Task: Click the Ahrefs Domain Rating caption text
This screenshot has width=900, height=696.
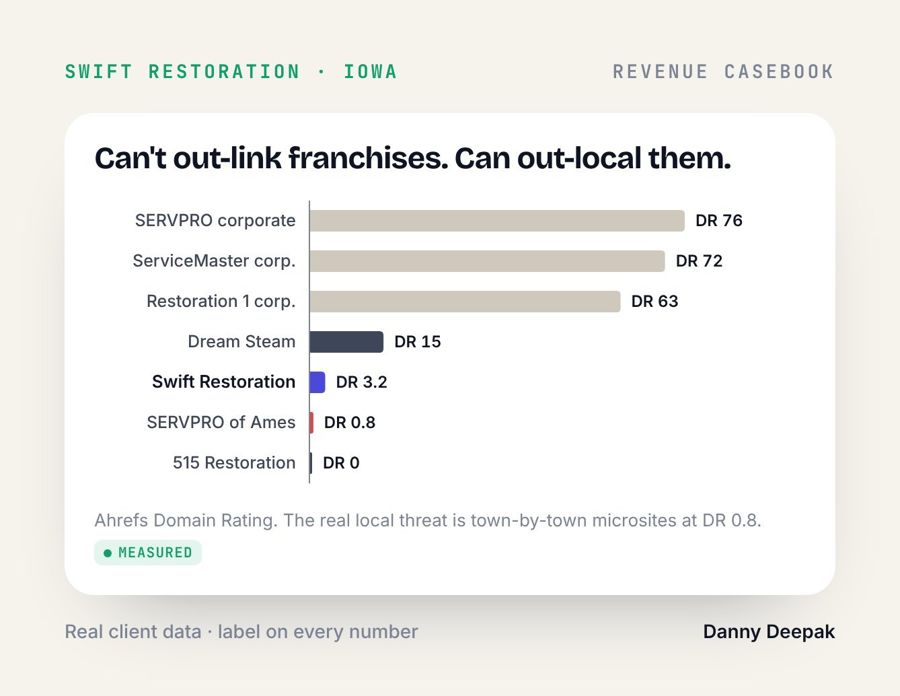Action: [428, 520]
